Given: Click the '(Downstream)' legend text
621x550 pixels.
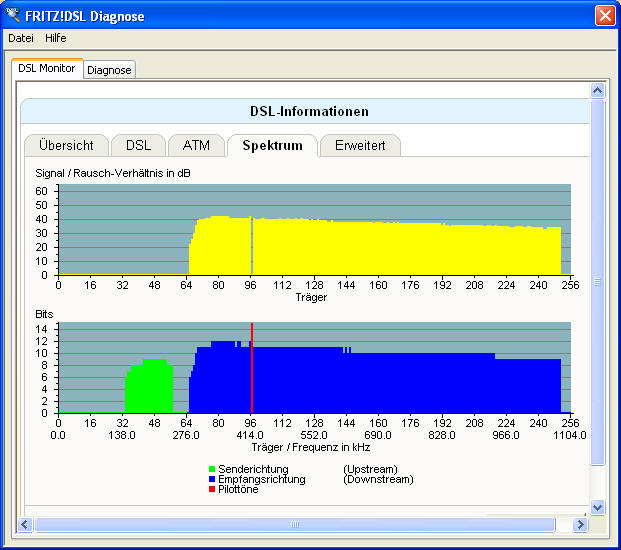Looking at the screenshot, I should 378,479.
